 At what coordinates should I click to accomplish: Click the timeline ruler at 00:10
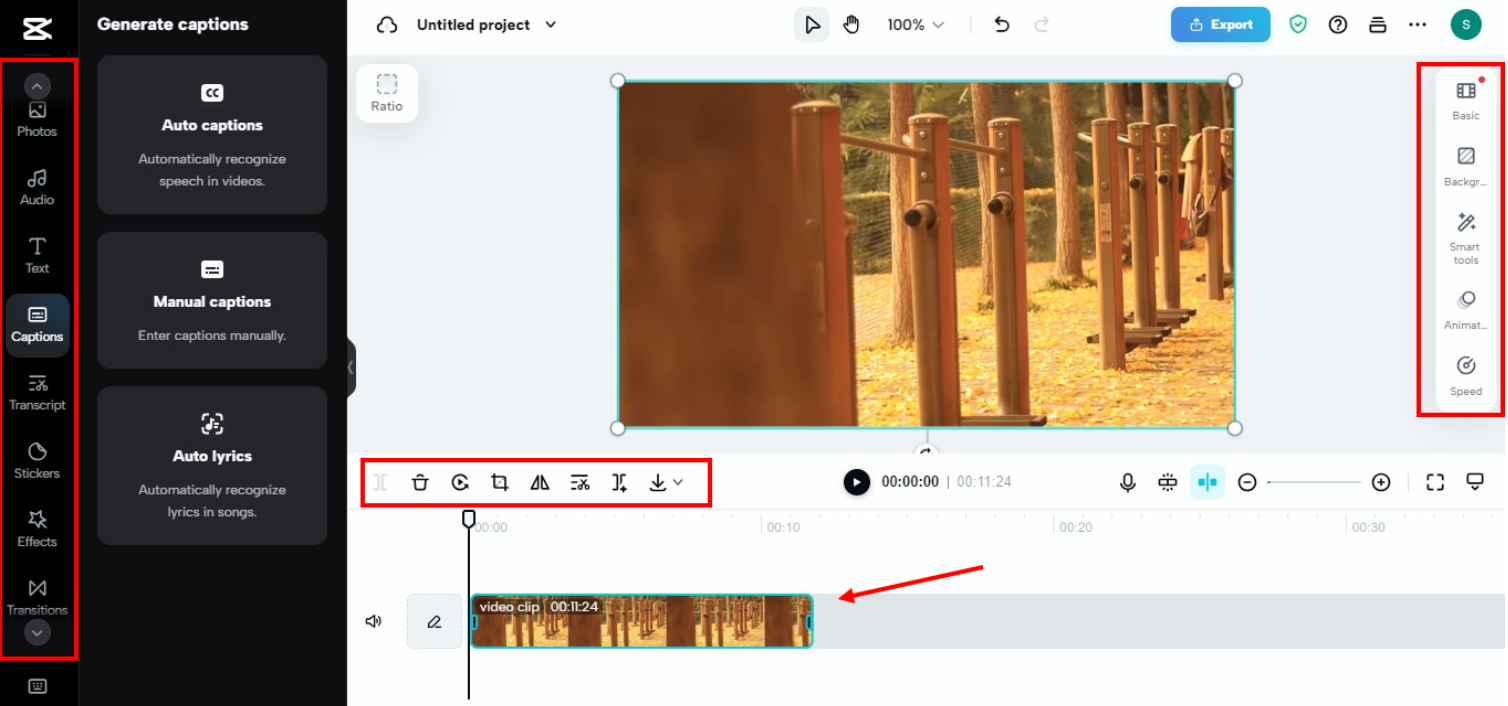tap(783, 527)
